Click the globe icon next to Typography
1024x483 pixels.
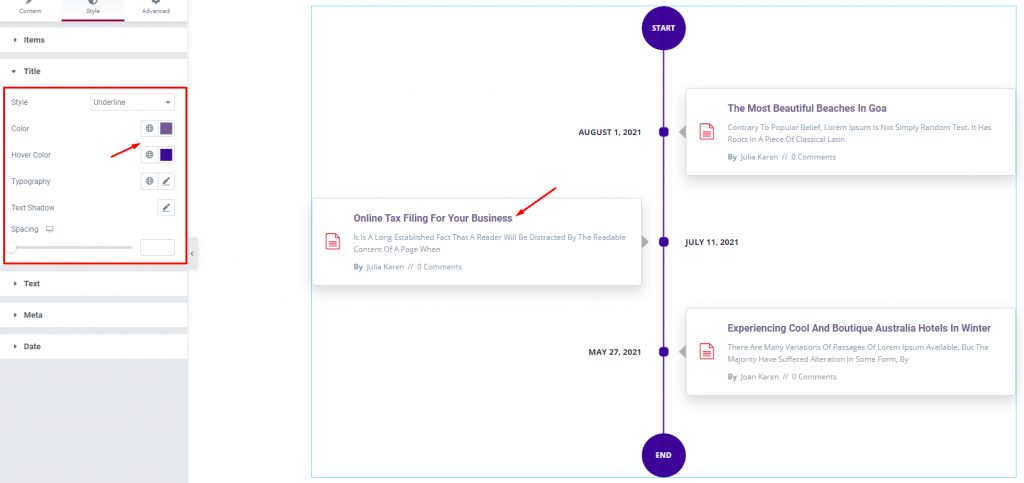pyautogui.click(x=150, y=181)
